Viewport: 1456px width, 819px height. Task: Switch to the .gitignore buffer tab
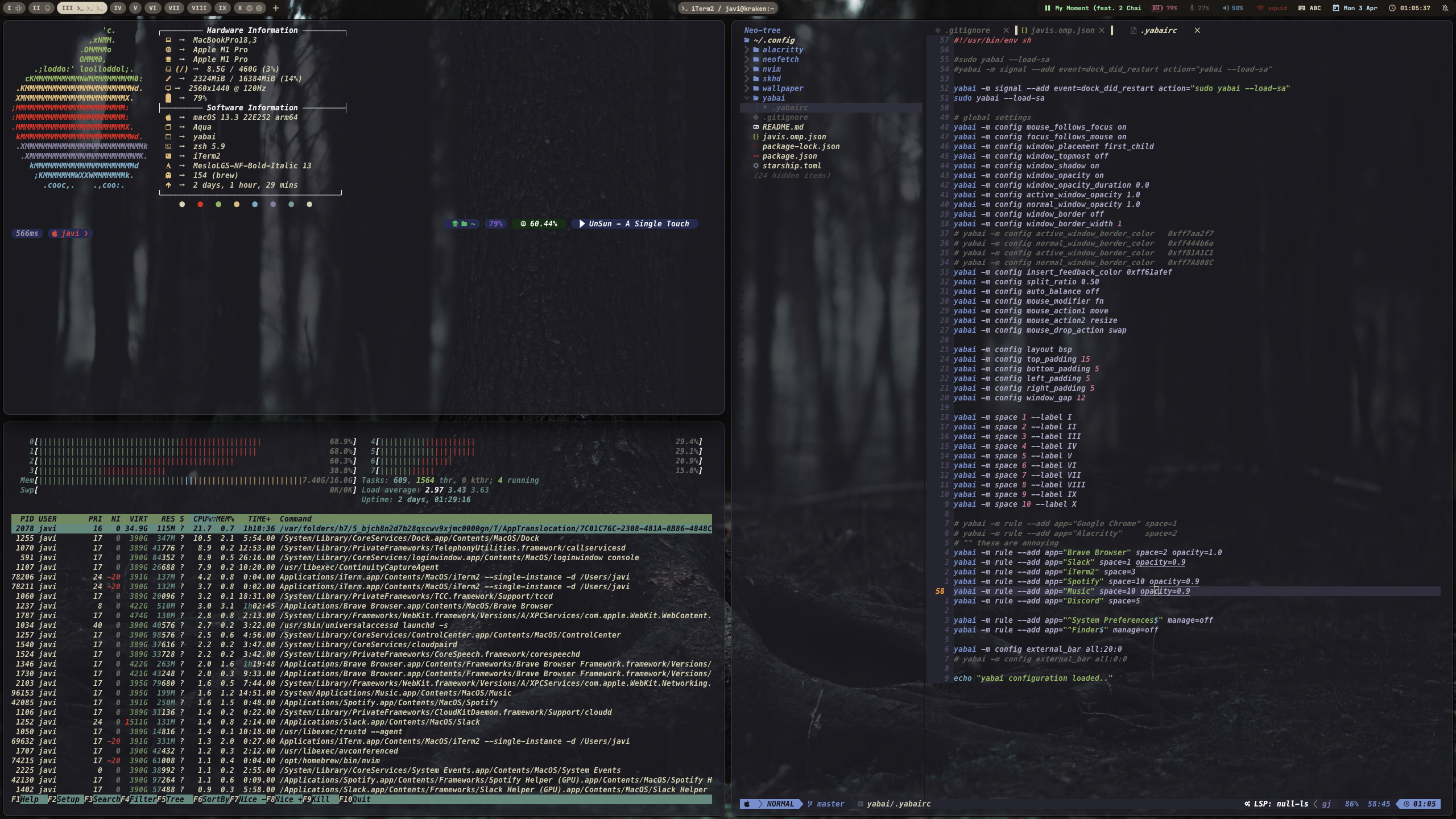point(967,30)
